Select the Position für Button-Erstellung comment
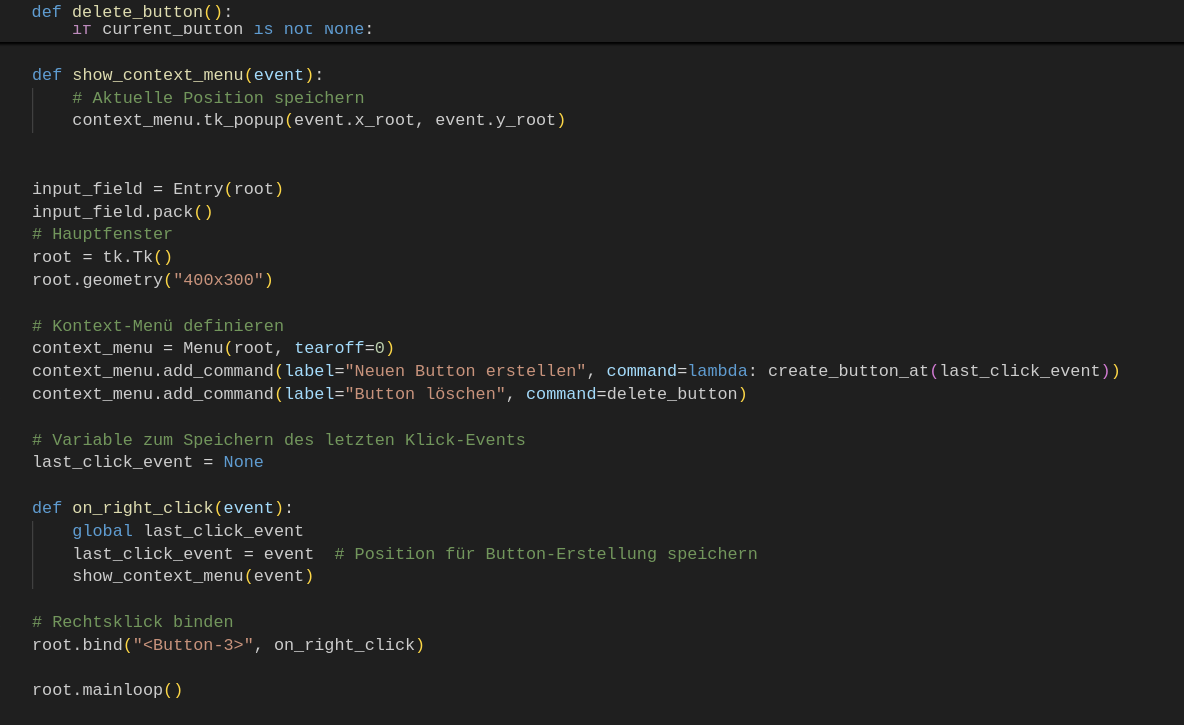 tap(546, 554)
